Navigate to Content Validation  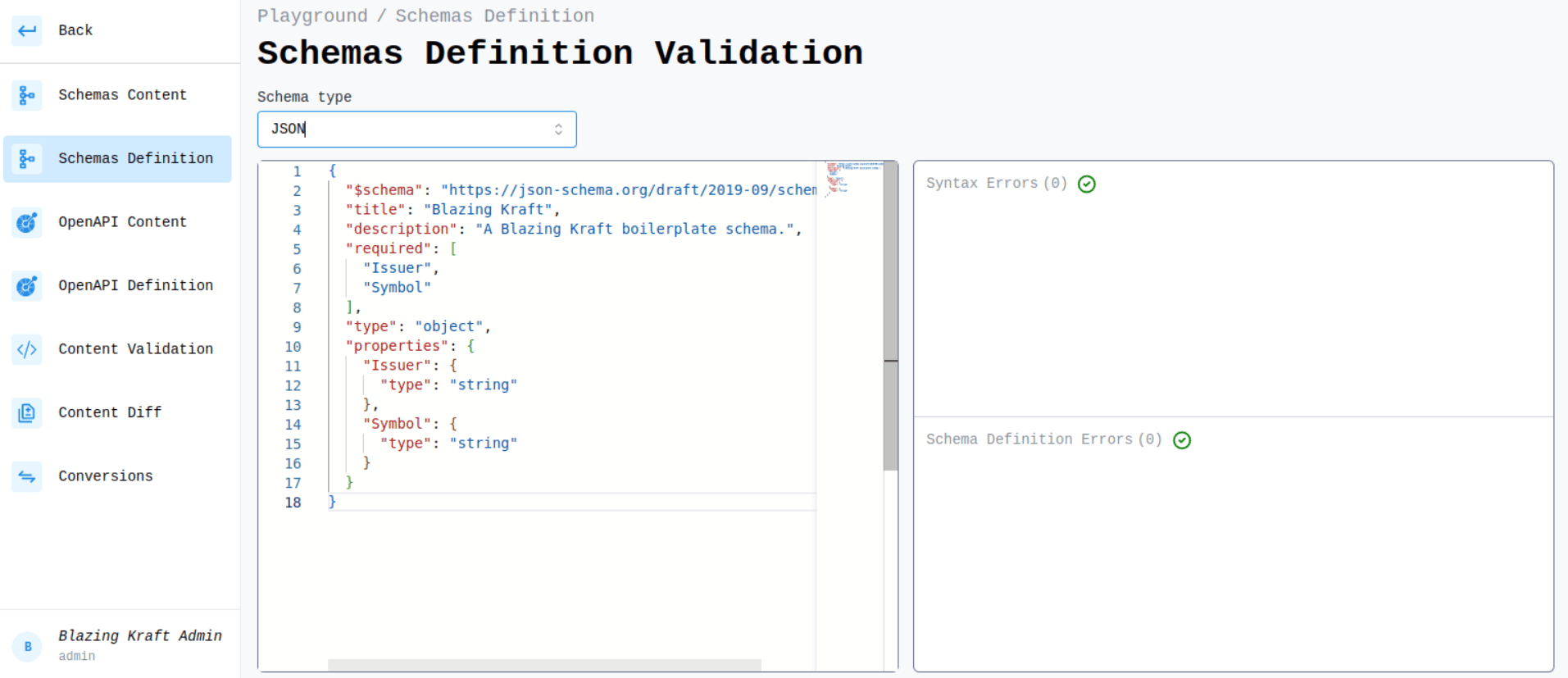(117, 349)
